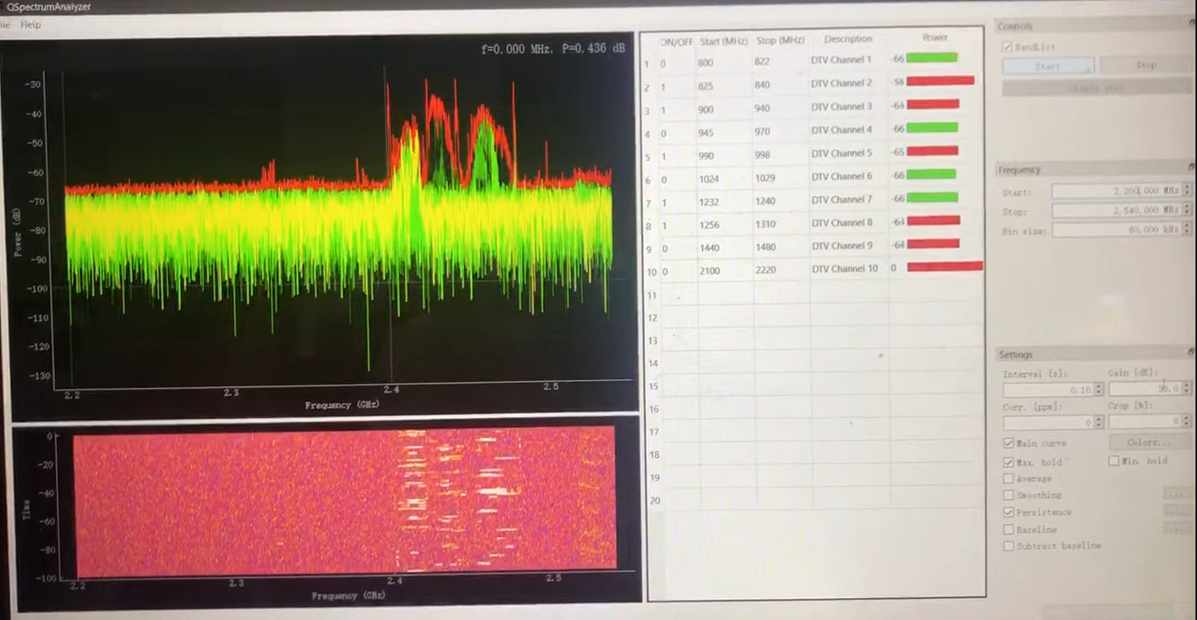The width and height of the screenshot is (1197, 620).
Task: Float the Frequency dock panel icon
Action: pyautogui.click(x=1190, y=169)
